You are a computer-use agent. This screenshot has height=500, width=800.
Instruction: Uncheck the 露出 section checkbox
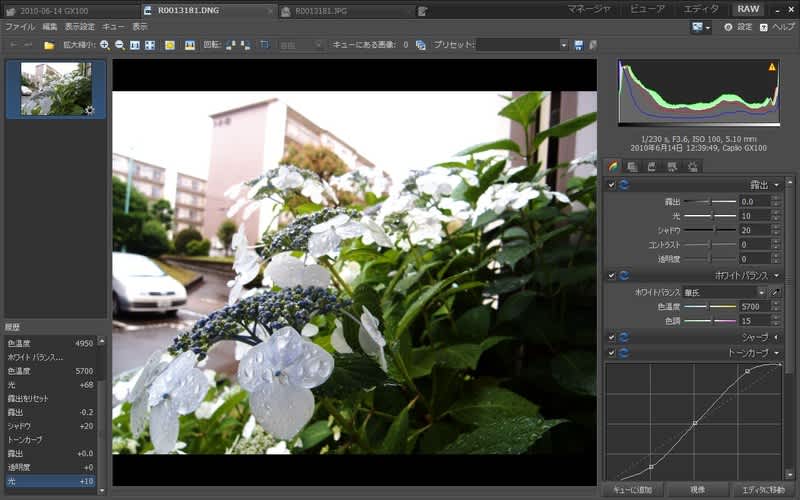611,185
